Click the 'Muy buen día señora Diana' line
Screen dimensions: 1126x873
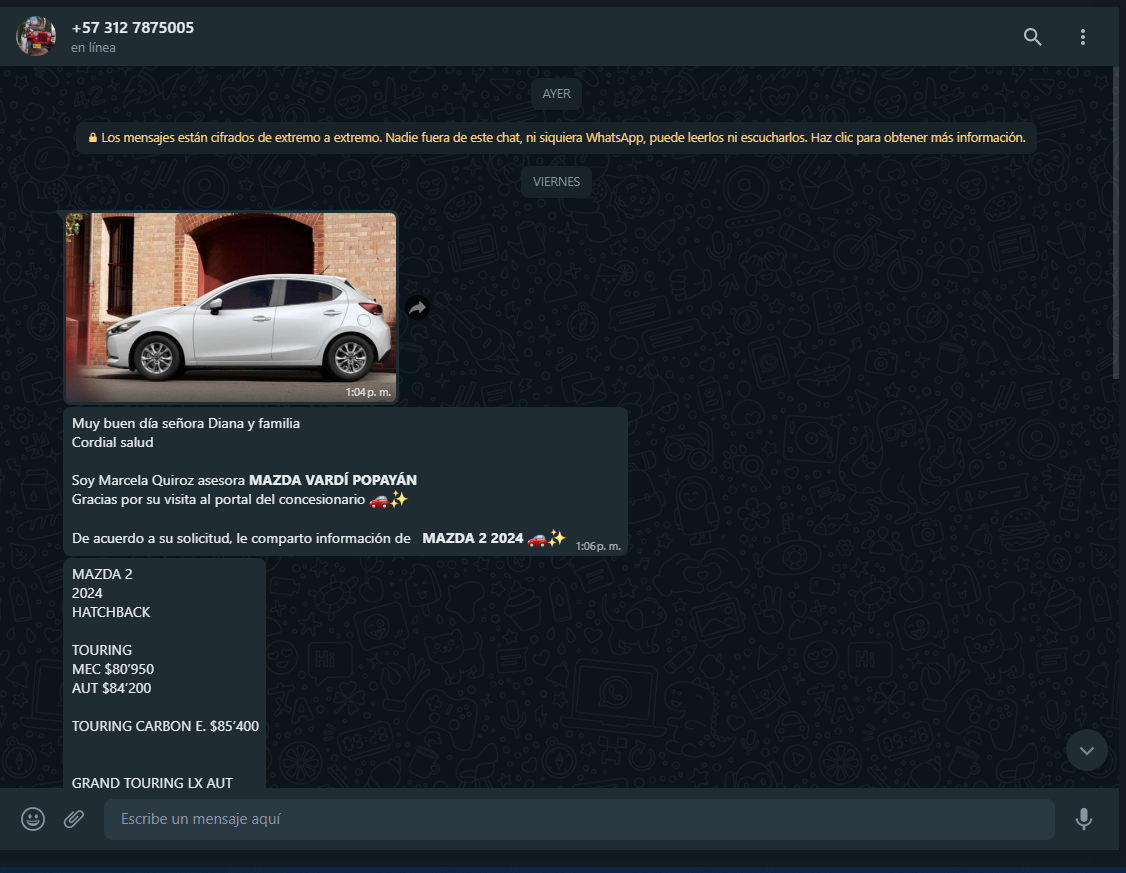pyautogui.click(x=186, y=424)
